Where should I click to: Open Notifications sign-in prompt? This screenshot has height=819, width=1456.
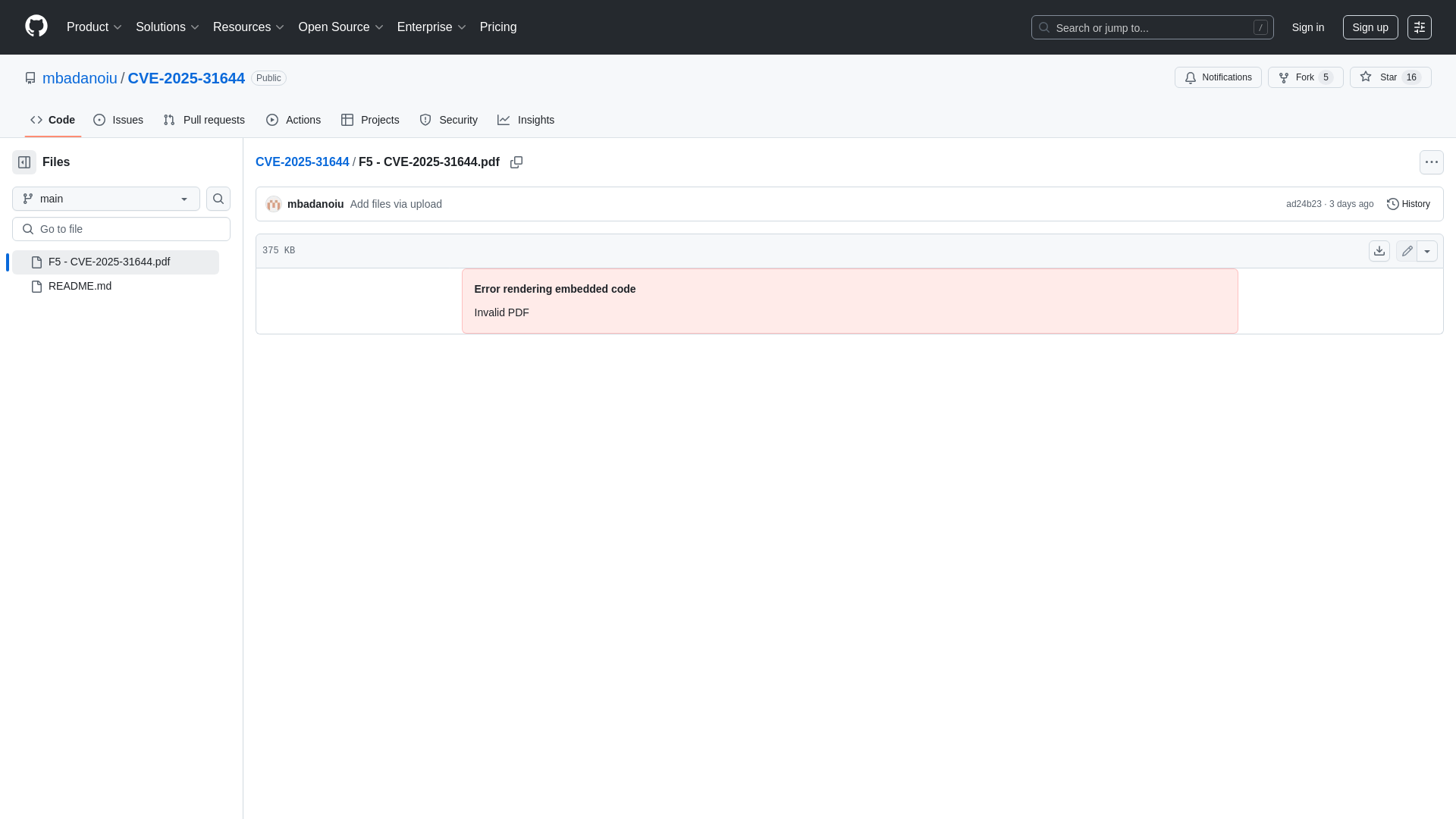click(x=1218, y=77)
